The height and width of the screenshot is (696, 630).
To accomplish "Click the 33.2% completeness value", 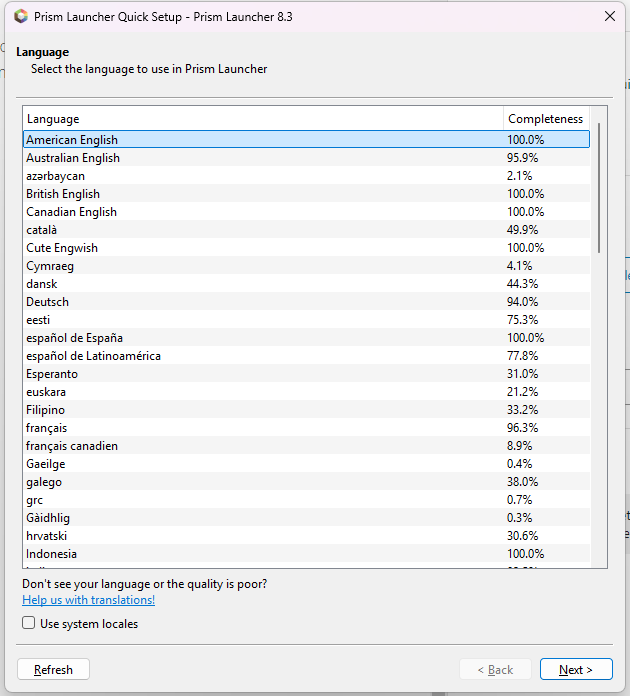I will [523, 410].
